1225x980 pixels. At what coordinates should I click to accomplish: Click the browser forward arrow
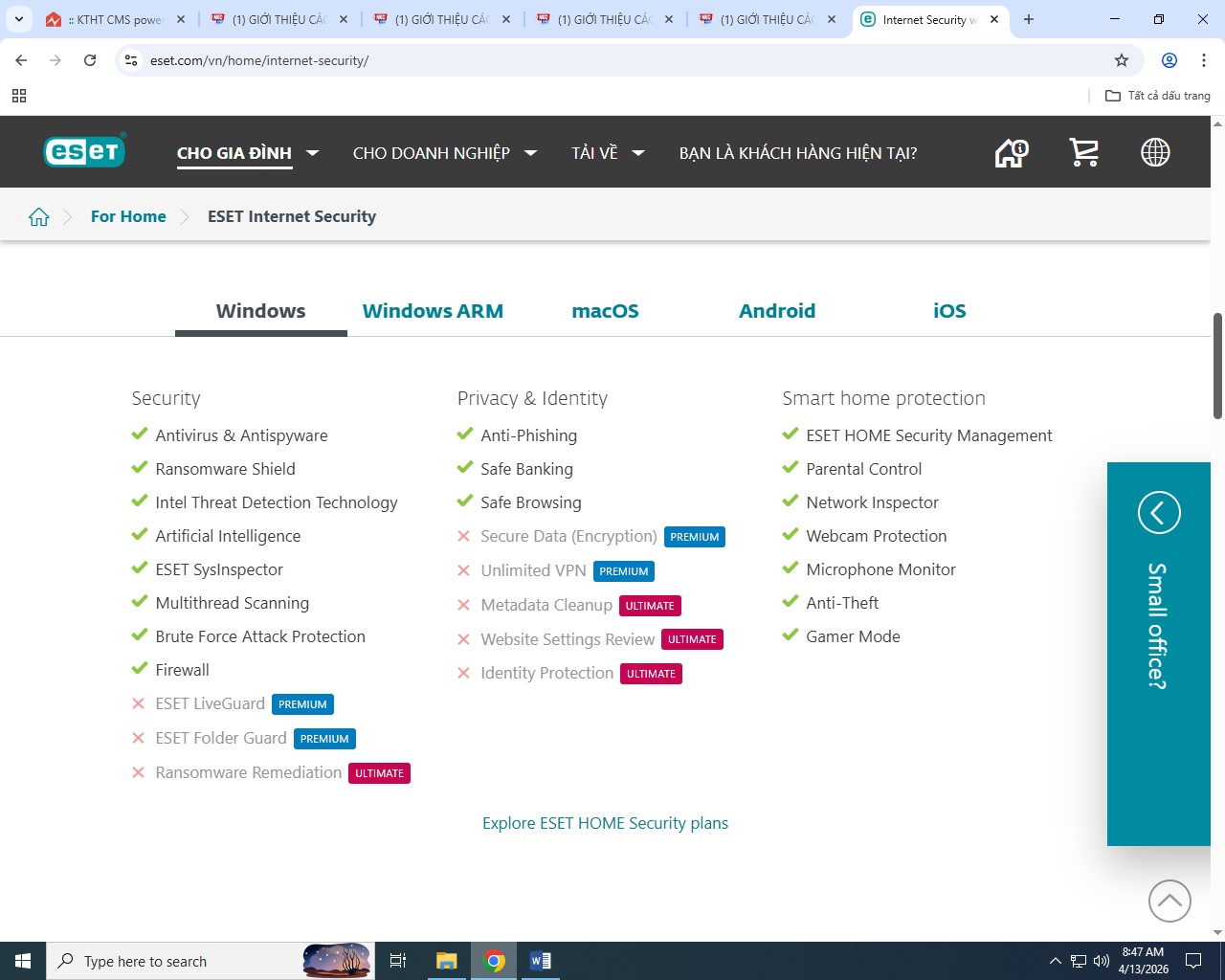click(x=56, y=60)
